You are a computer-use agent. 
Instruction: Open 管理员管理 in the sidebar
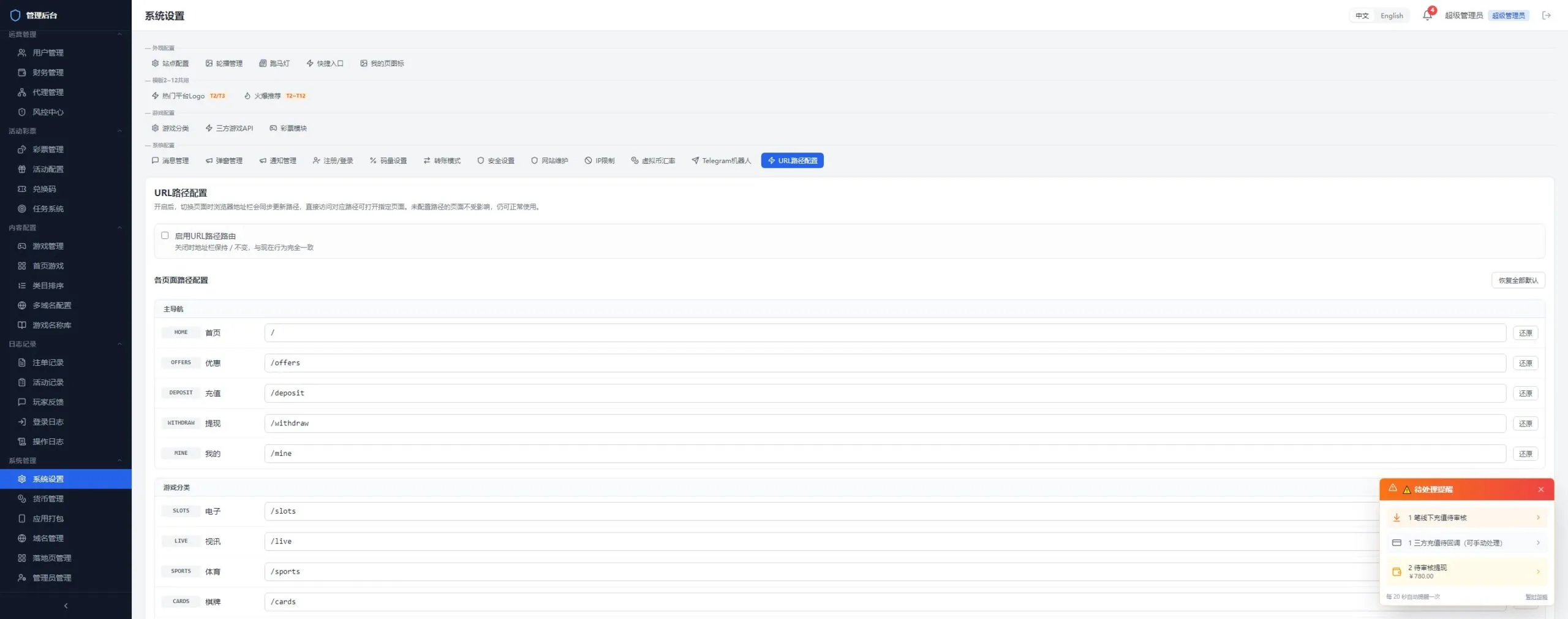(x=66, y=577)
